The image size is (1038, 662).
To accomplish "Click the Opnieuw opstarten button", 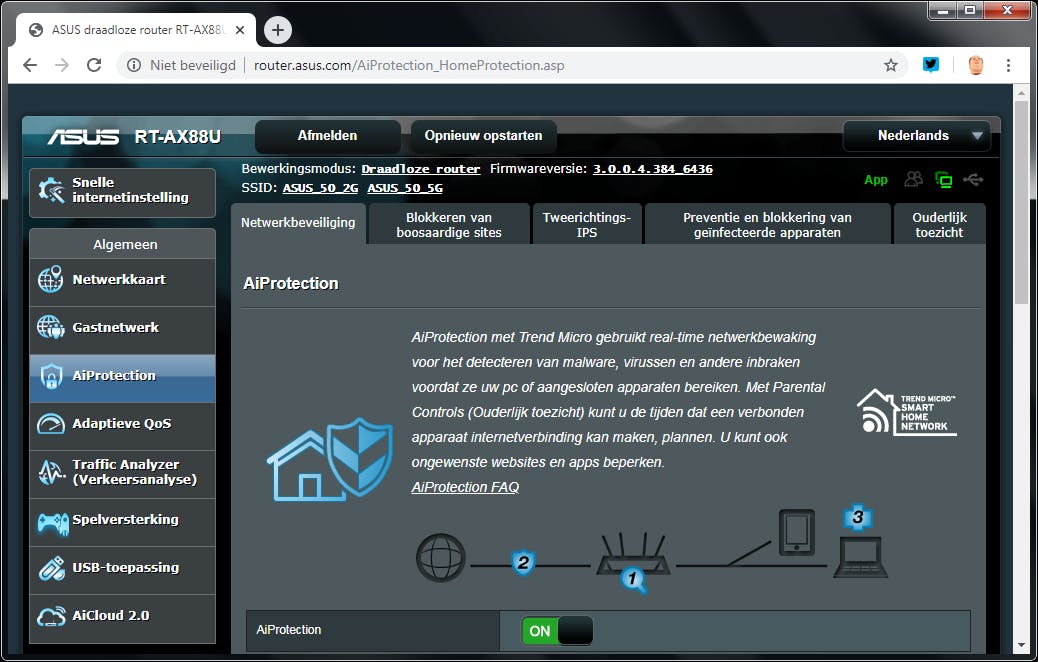I will point(483,136).
